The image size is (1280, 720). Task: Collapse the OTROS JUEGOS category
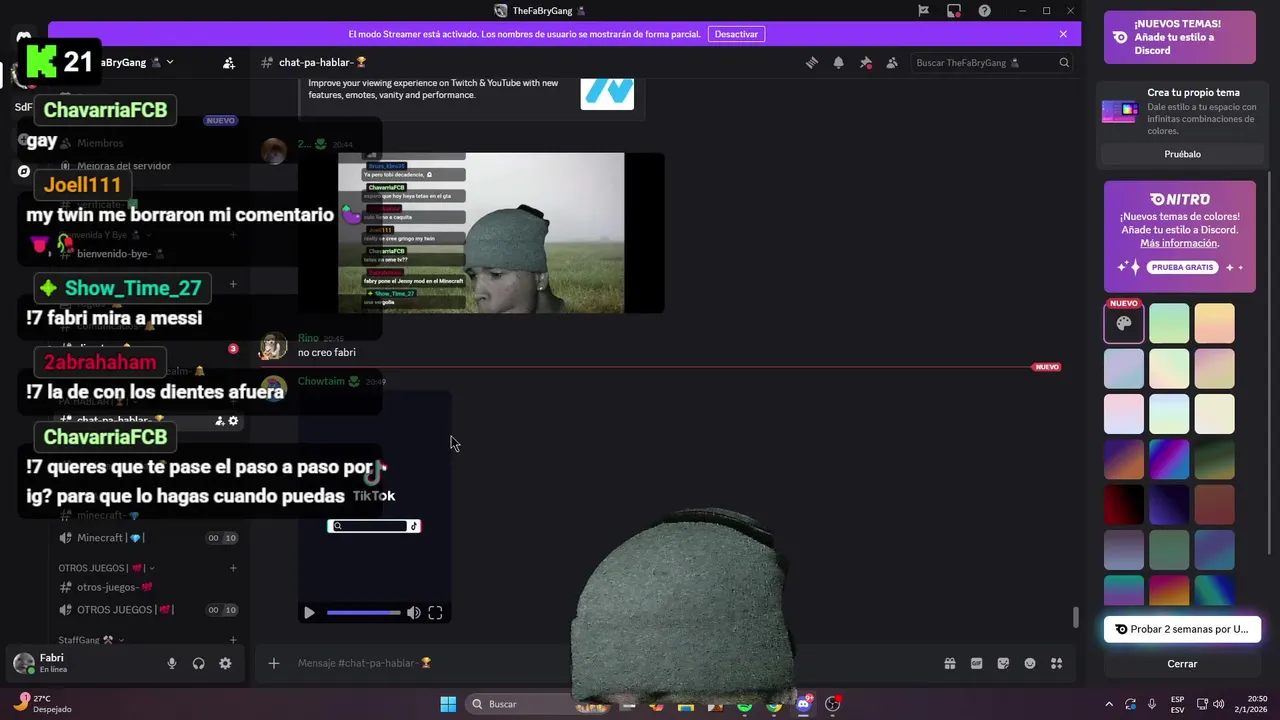point(106,568)
